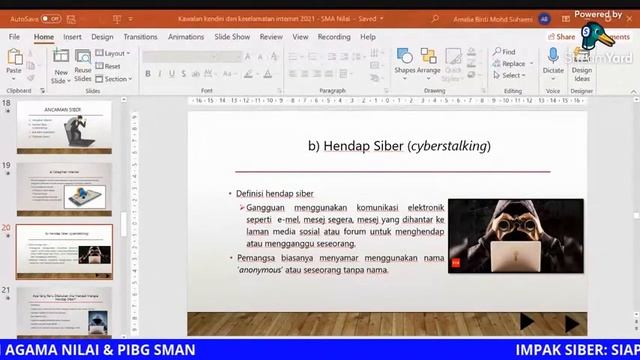Reset the slide layout
The height and width of the screenshot is (360, 640).
pos(108,66)
